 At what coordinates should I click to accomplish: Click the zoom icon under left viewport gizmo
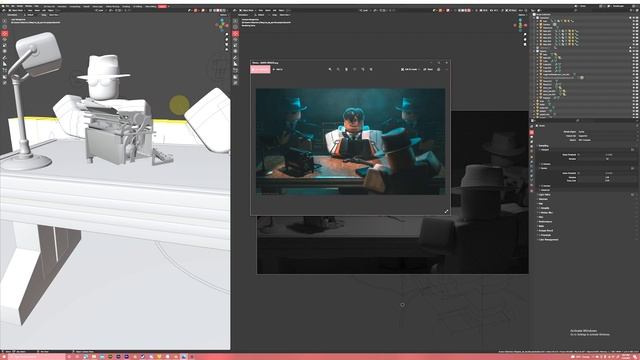click(227, 34)
